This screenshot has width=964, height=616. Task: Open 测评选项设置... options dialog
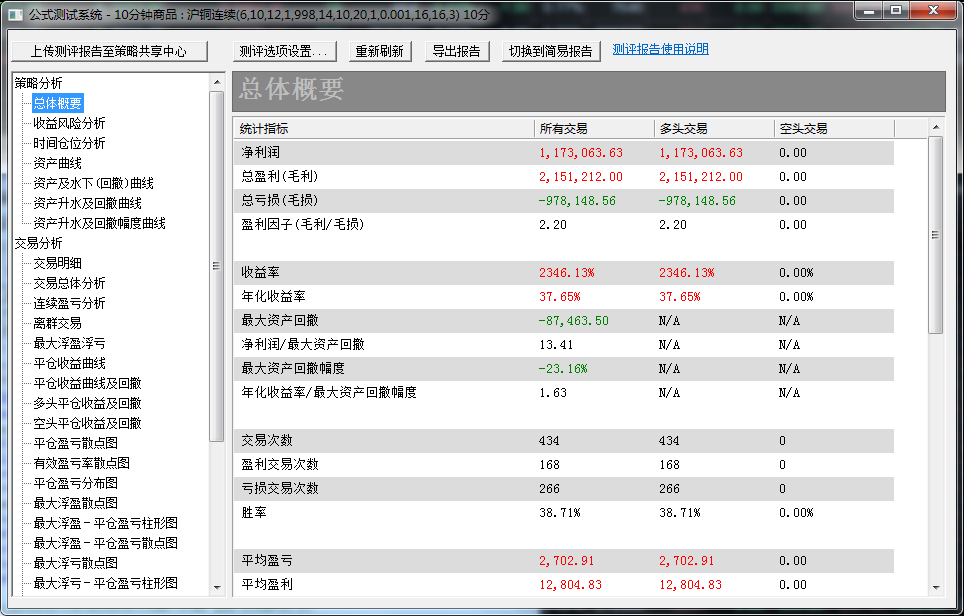point(283,51)
